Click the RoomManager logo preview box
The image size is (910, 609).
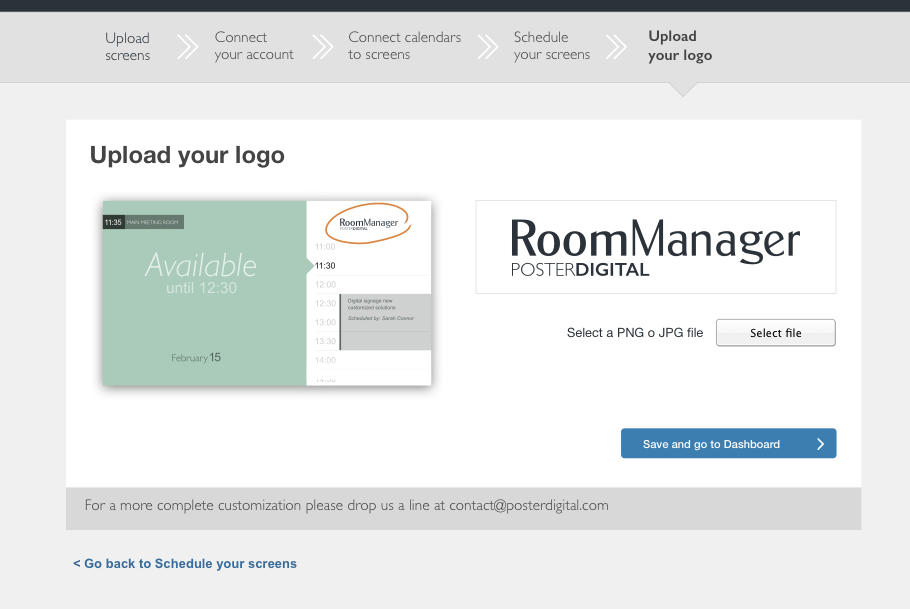coord(656,247)
